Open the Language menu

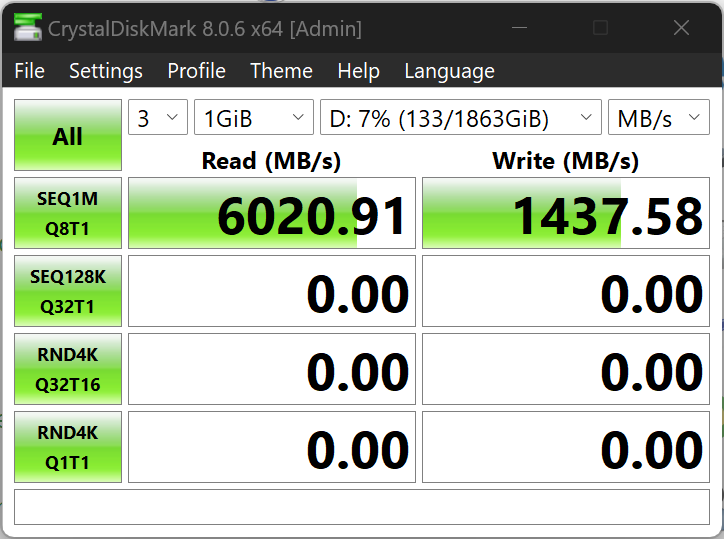coord(449,71)
